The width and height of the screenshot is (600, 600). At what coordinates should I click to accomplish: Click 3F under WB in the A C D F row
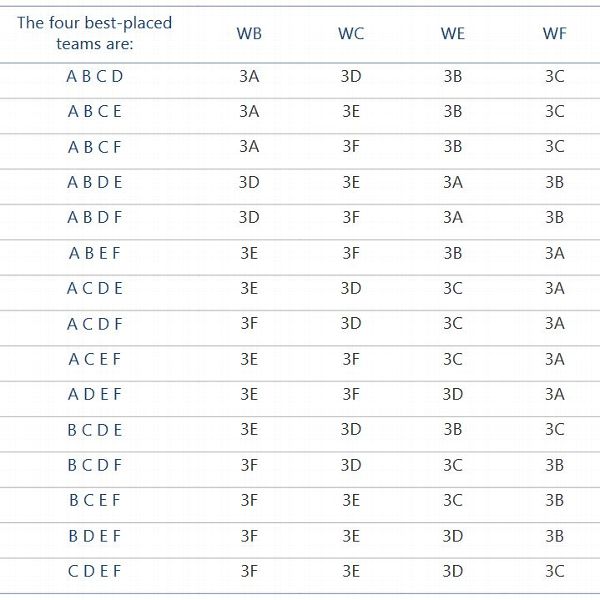click(x=249, y=324)
